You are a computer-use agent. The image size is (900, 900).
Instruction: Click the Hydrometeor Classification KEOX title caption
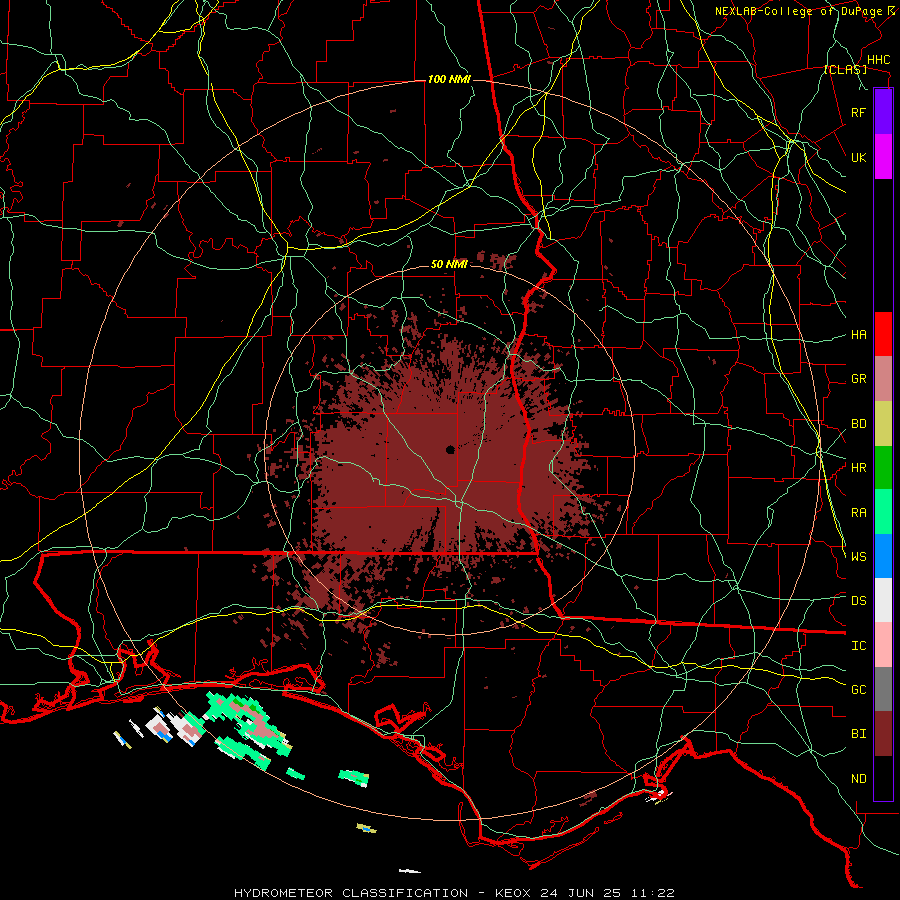454,893
